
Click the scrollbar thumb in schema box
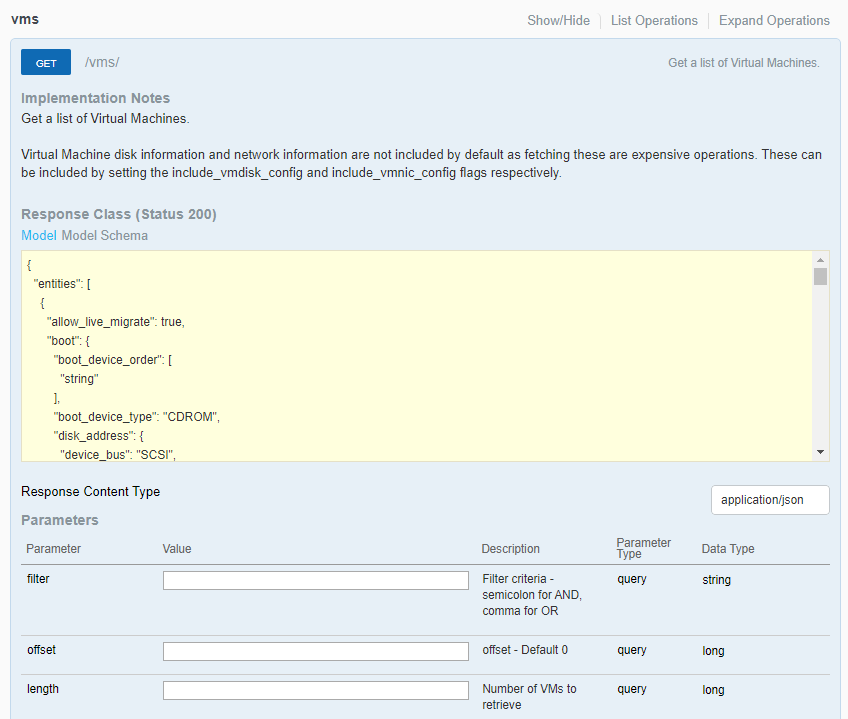821,277
